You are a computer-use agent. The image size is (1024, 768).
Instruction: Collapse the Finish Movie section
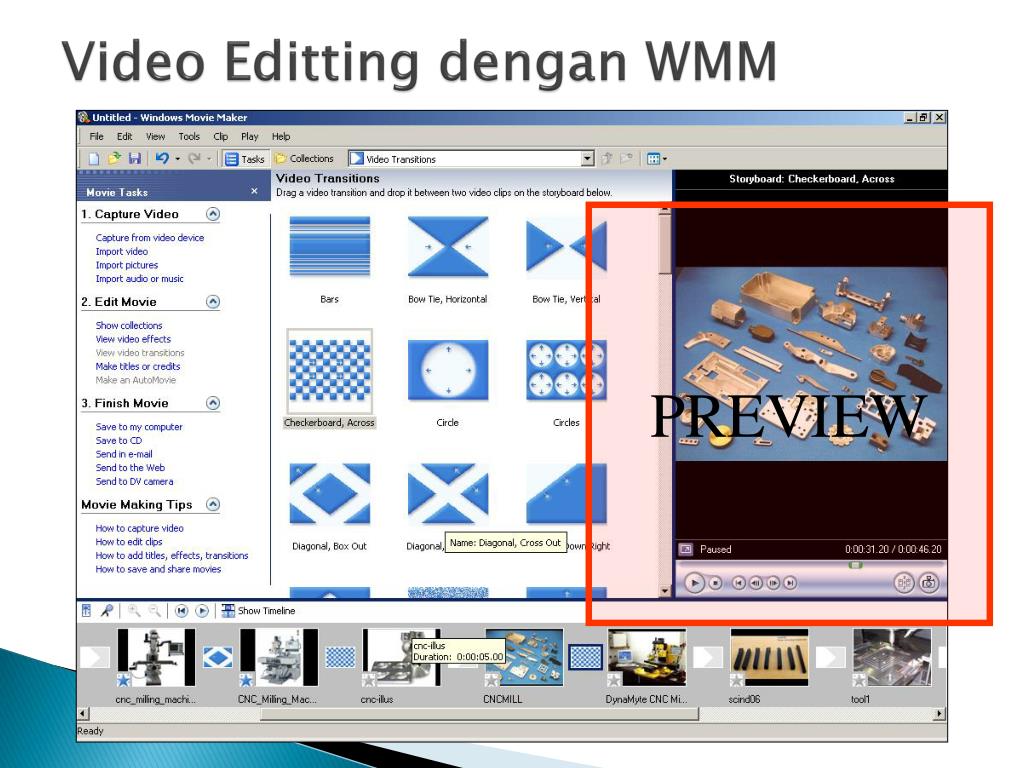pyautogui.click(x=213, y=403)
